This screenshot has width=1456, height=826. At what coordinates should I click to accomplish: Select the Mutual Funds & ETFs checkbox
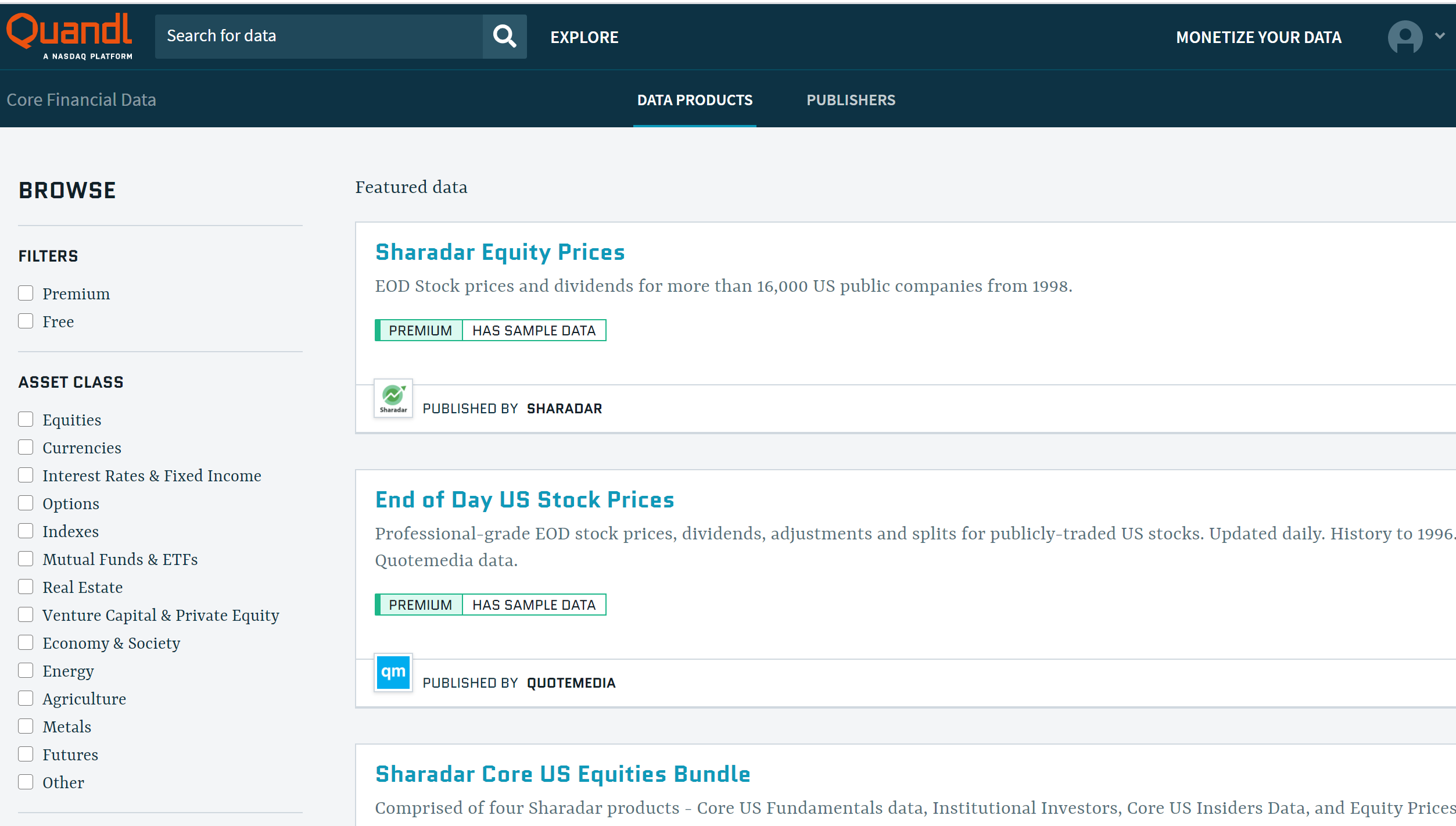pos(26,559)
